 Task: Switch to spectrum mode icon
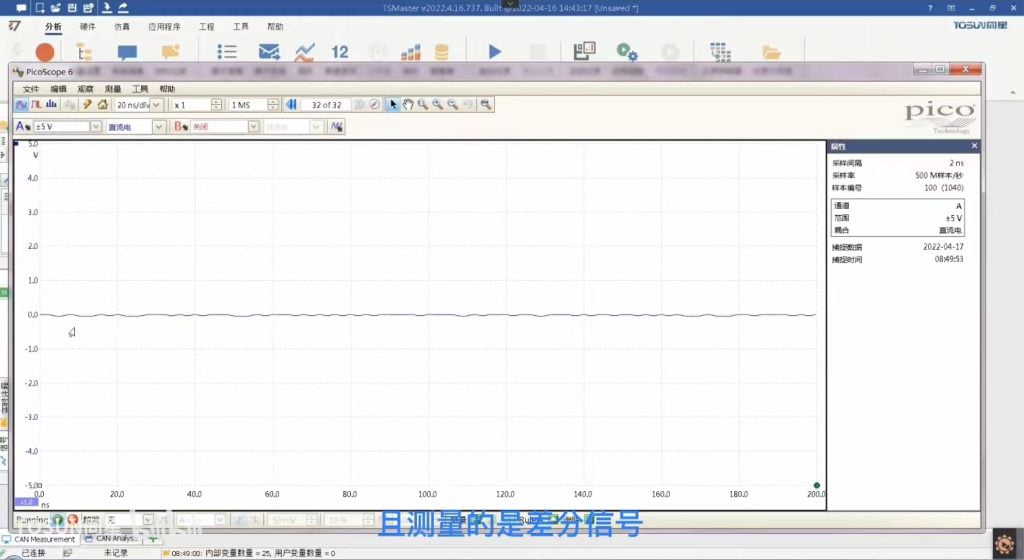click(x=51, y=104)
